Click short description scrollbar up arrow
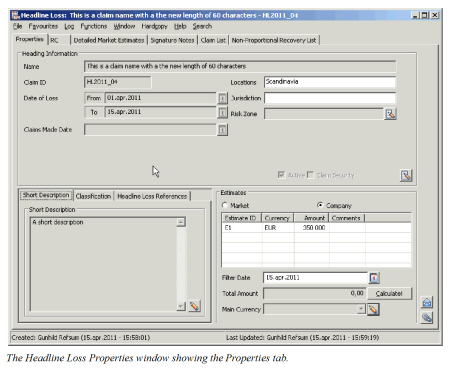 pos(181,222)
